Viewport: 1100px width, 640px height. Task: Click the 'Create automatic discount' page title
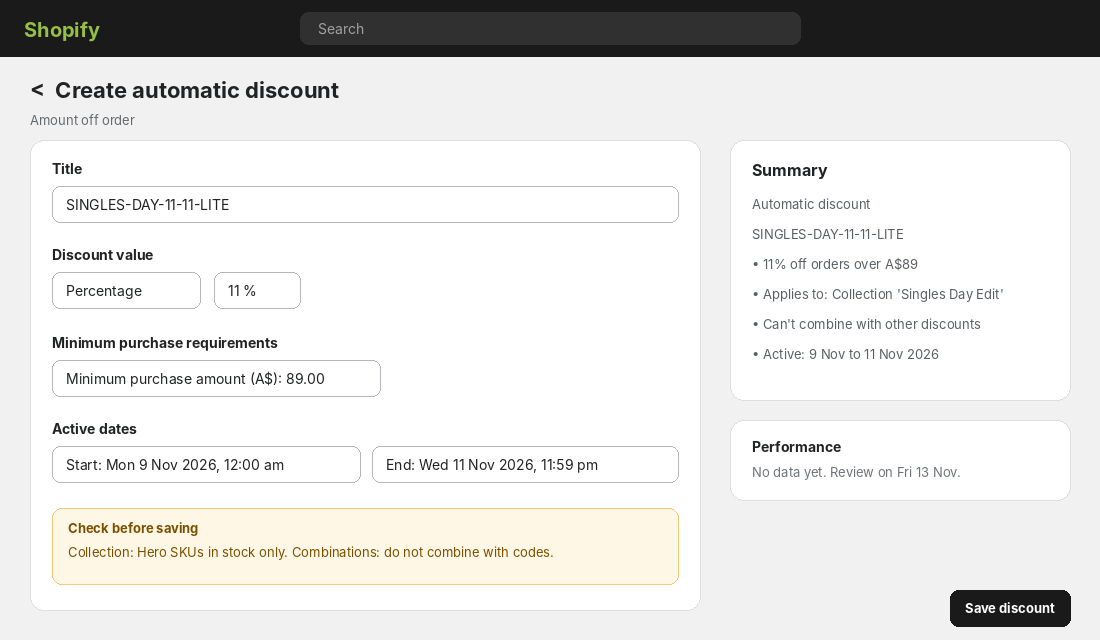(196, 90)
